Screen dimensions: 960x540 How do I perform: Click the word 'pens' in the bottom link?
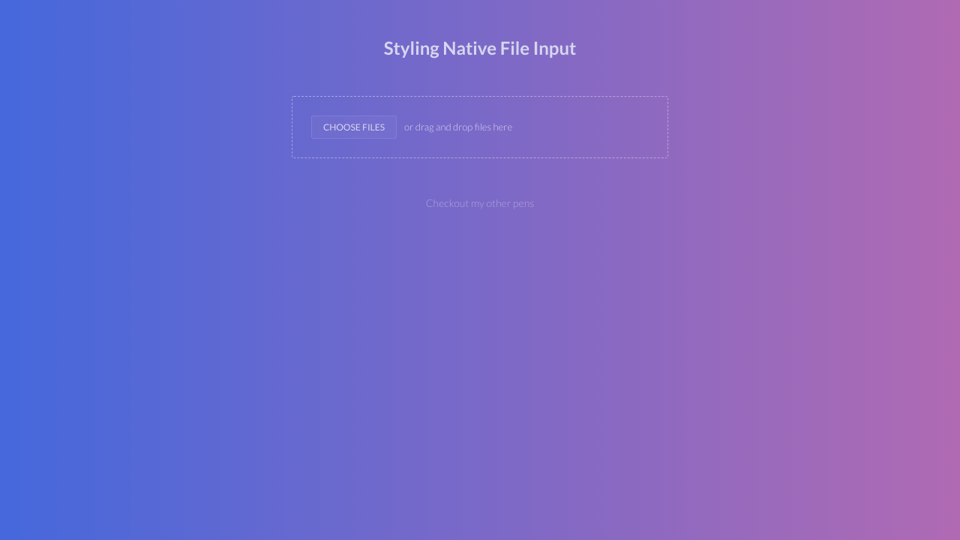(x=523, y=203)
